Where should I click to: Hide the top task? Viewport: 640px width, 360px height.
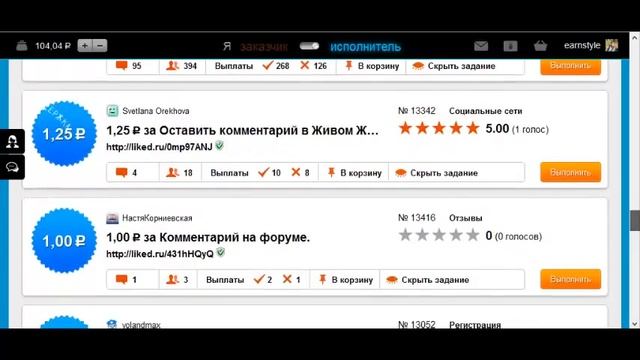[x=453, y=66]
